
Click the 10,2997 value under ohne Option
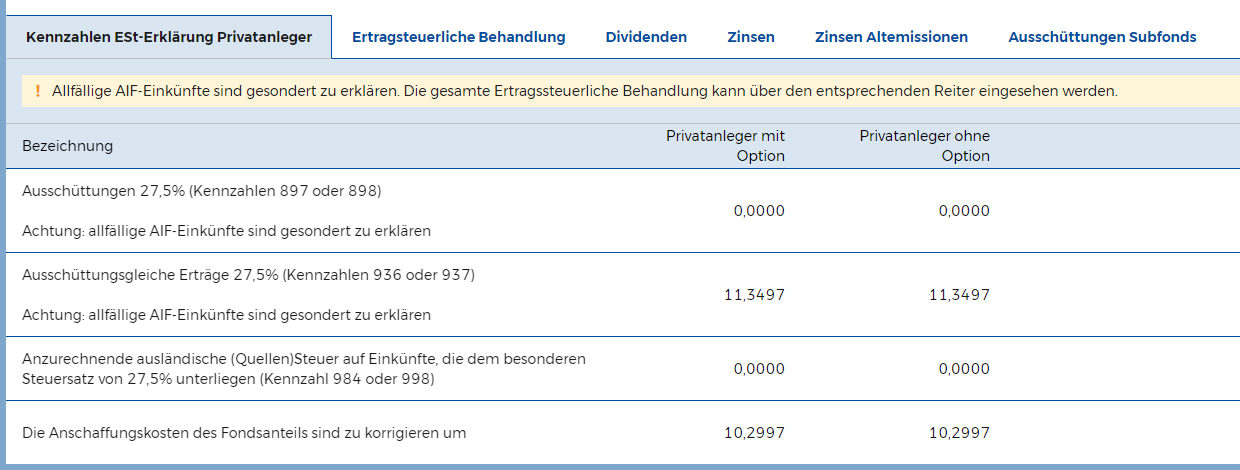(x=959, y=433)
